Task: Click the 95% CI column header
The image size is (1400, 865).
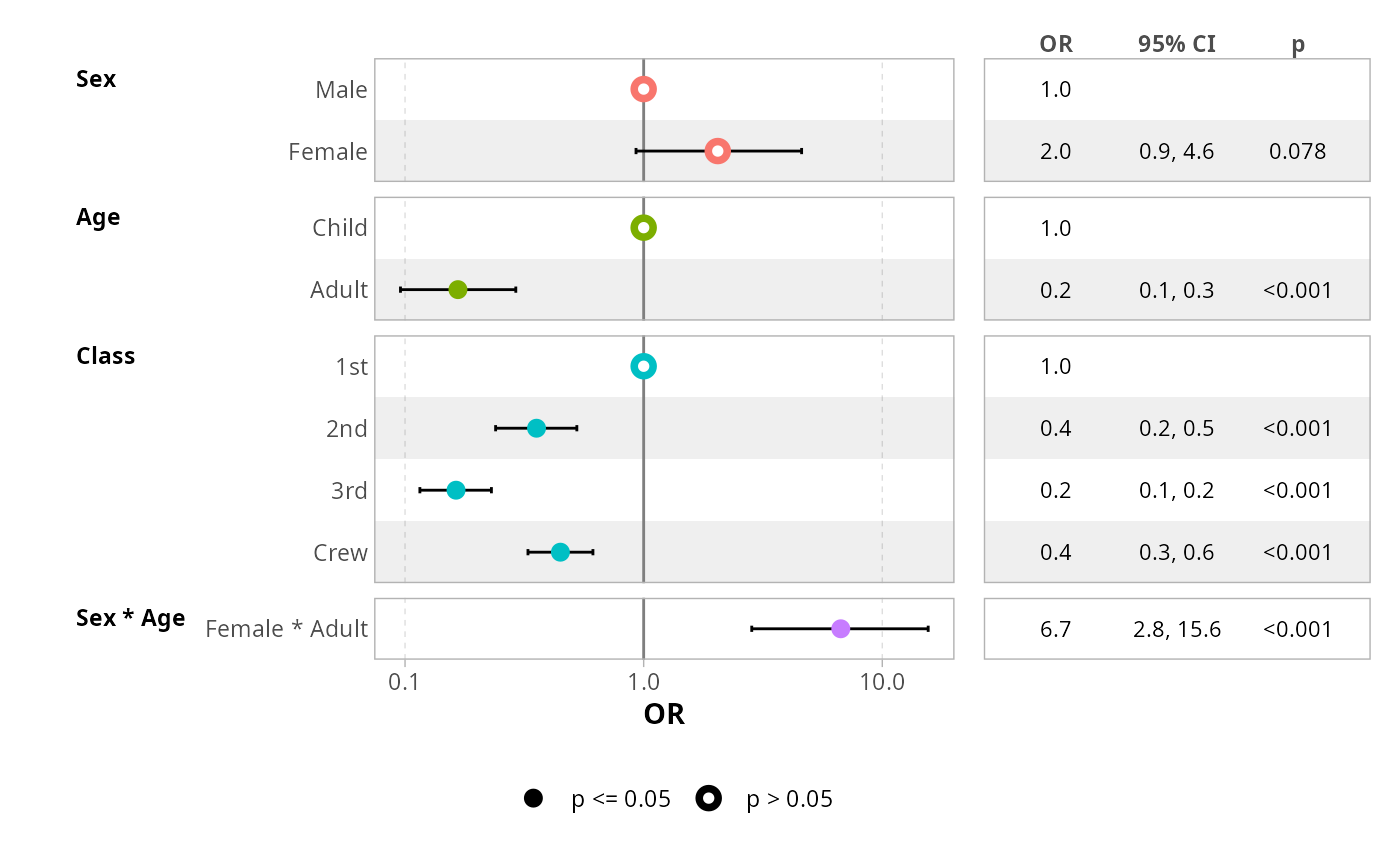Action: 1176,44
